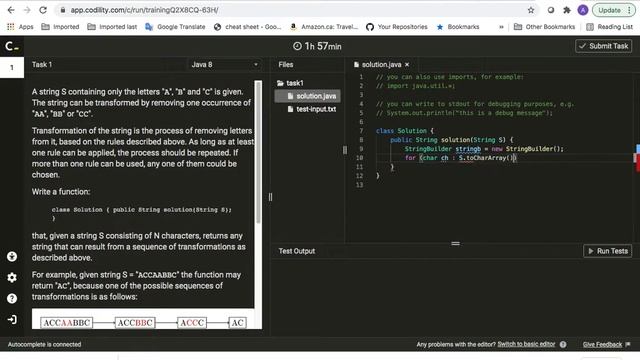Click the Task 1 heading
This screenshot has height=360, width=640.
coord(42,64)
